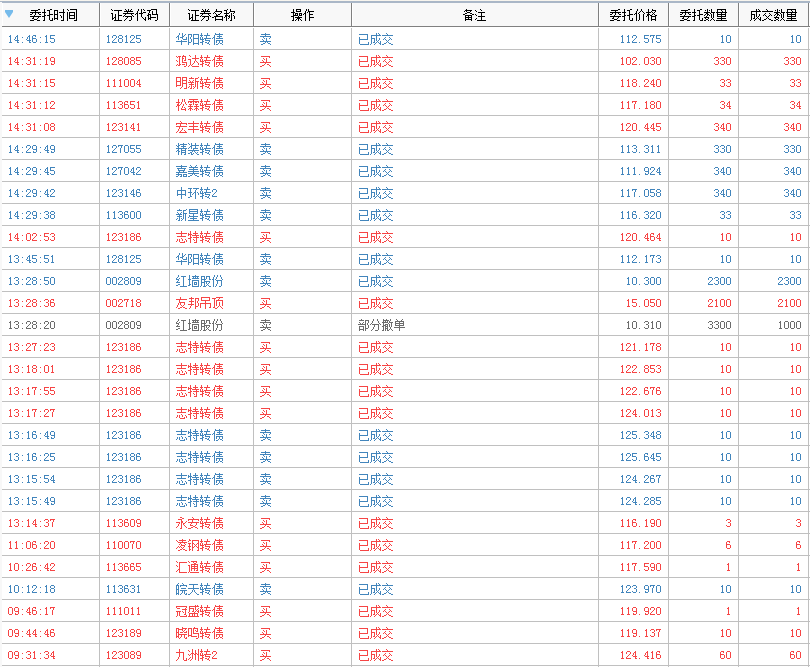
Task: Click time 14:02:53 of 志特转债 order
Action: click(x=32, y=237)
